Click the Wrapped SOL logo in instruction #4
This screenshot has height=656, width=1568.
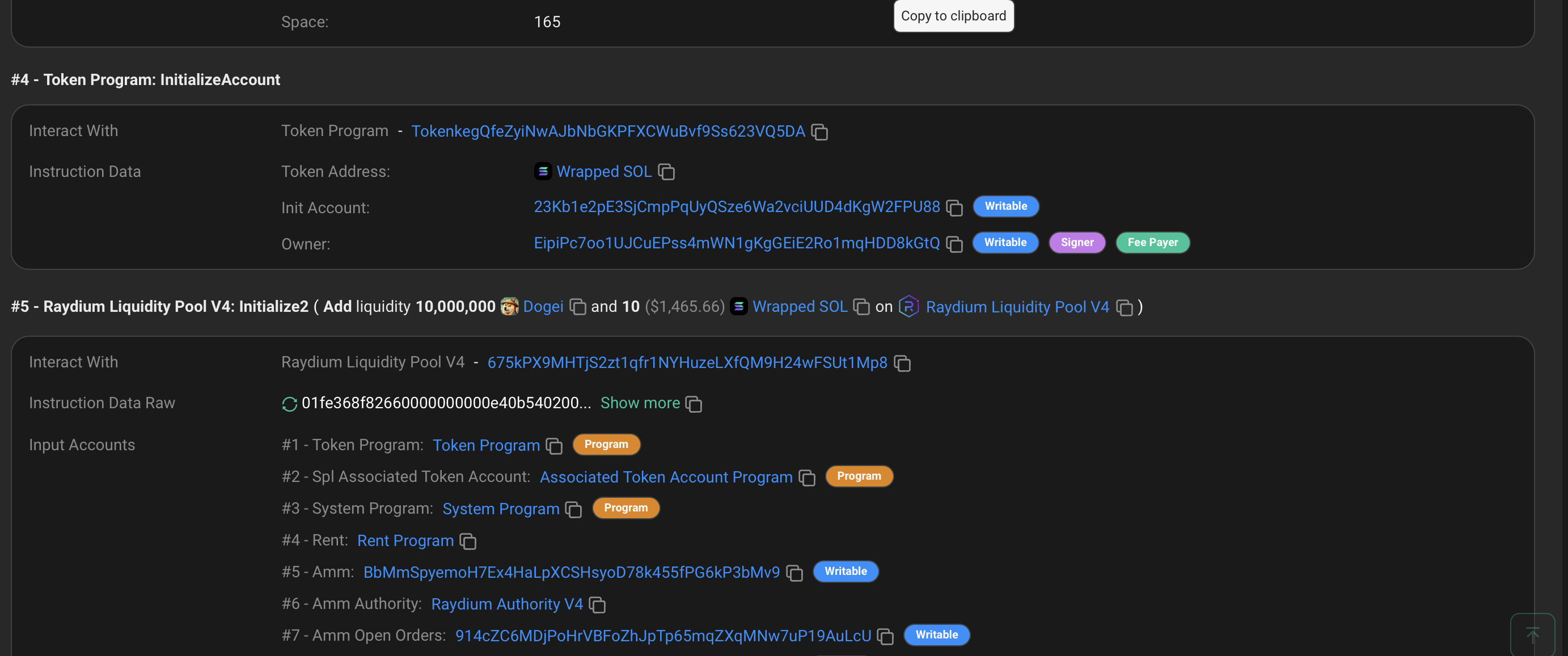(543, 172)
